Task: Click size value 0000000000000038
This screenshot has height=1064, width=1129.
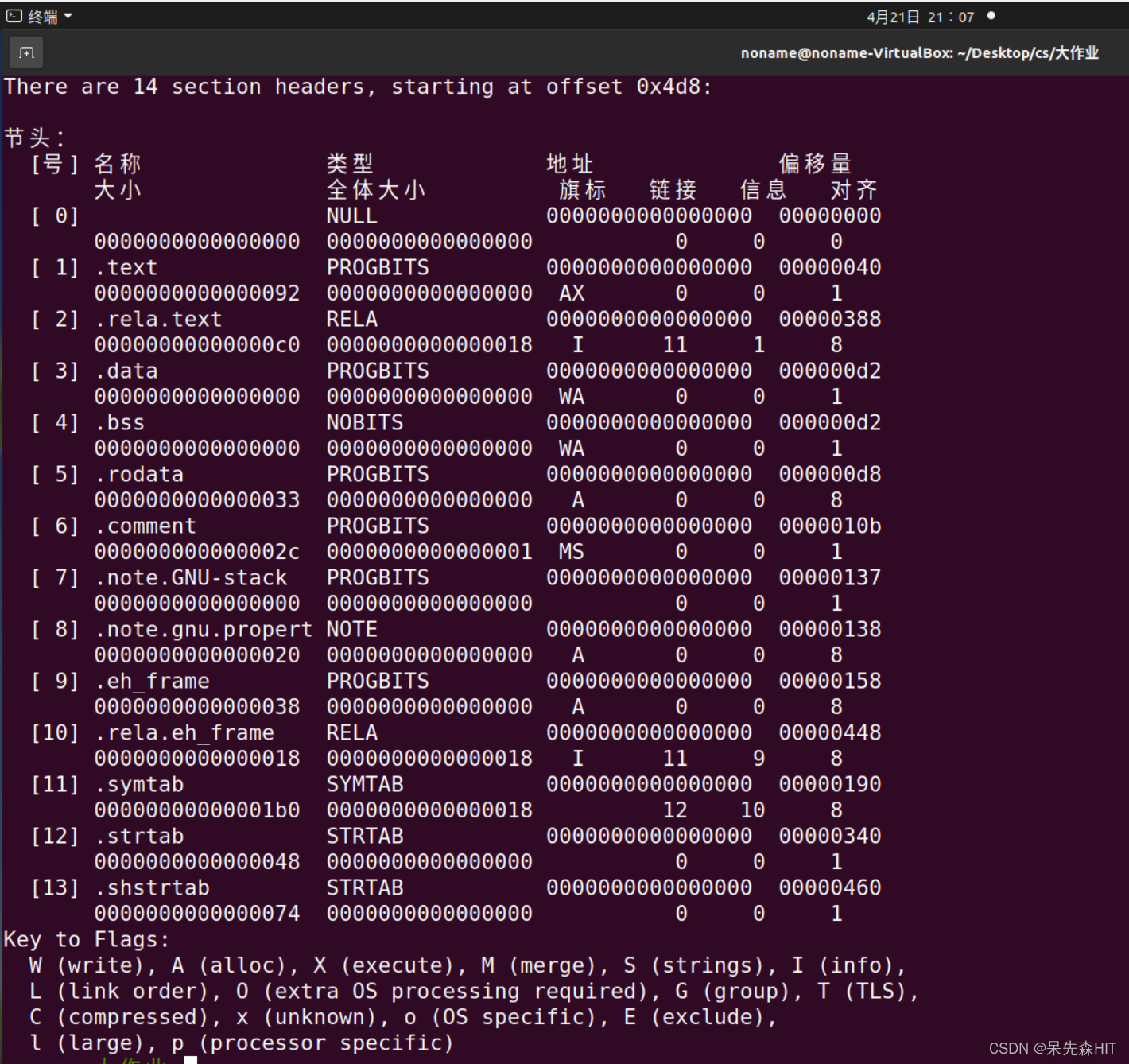Action: (197, 707)
